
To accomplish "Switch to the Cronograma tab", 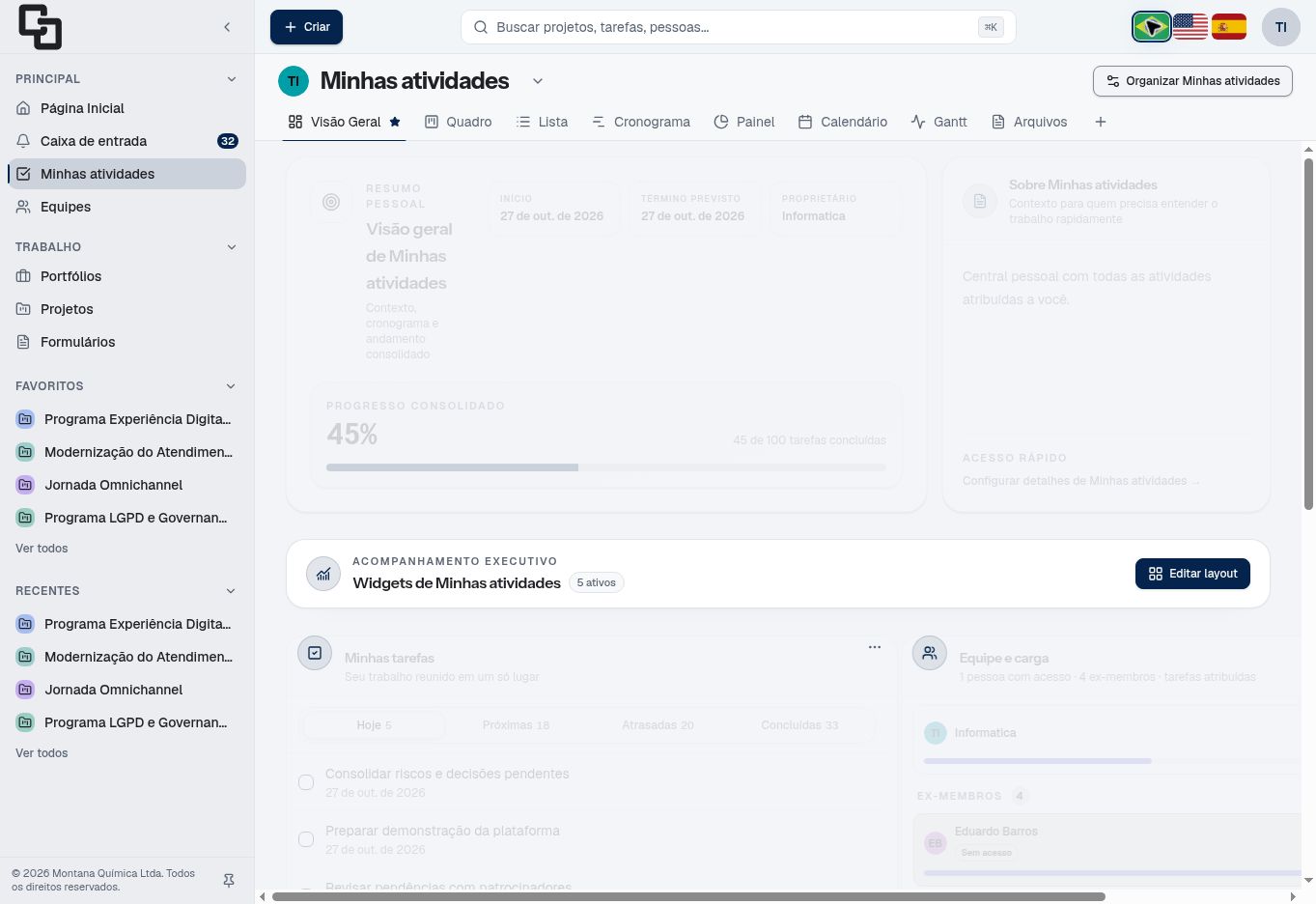I will click(x=641, y=122).
